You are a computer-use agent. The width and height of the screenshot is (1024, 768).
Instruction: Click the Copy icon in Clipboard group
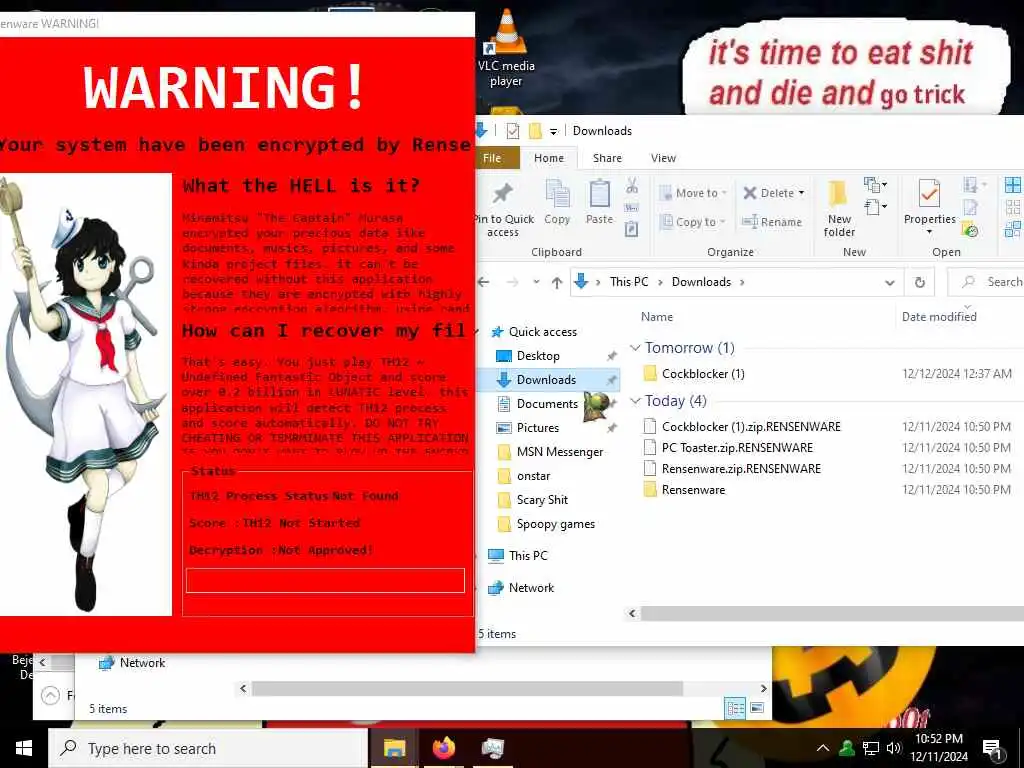tap(557, 202)
